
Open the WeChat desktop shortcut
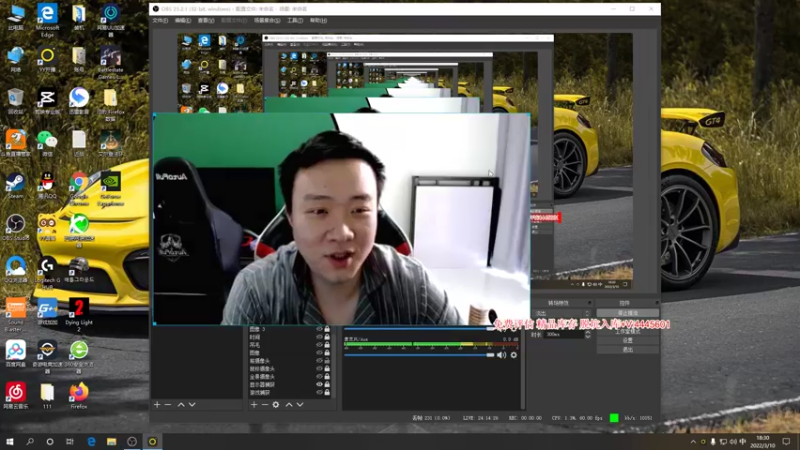tap(47, 143)
